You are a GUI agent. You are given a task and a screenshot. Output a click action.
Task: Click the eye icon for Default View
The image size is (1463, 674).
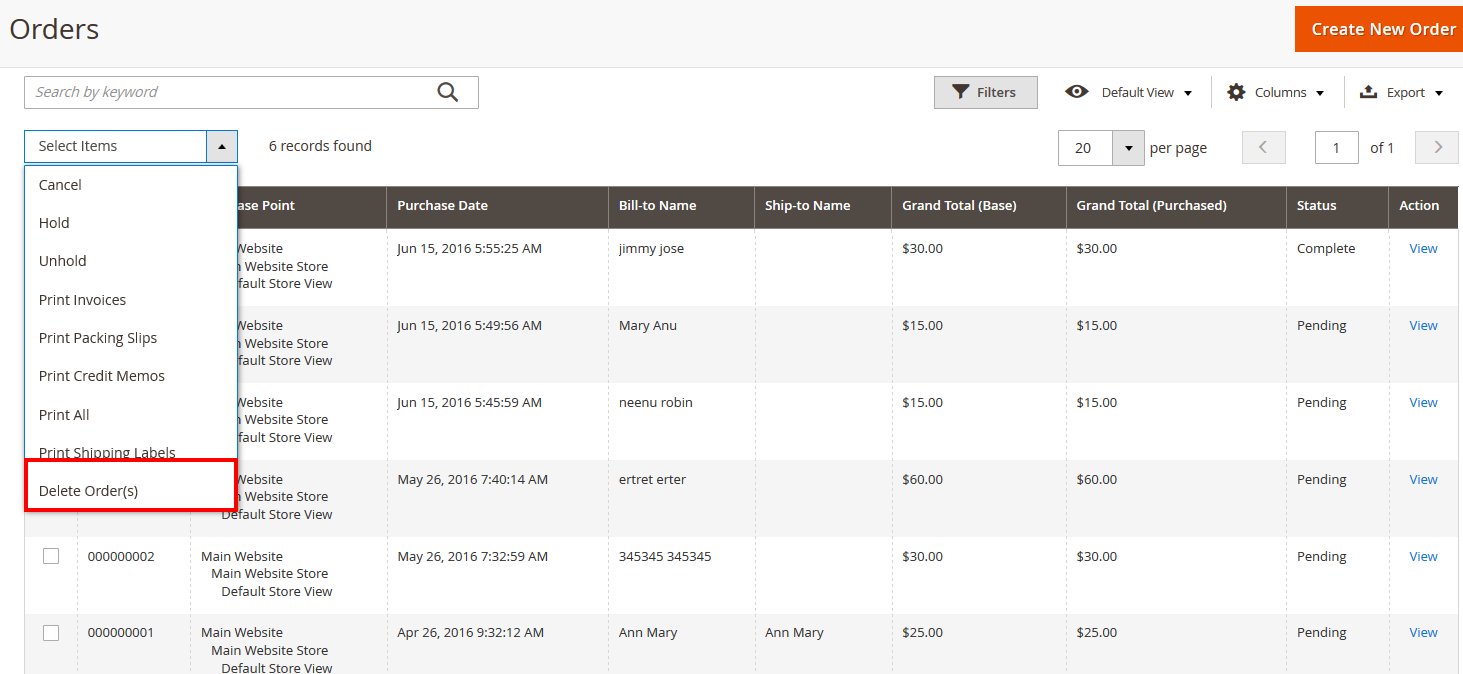1076,92
